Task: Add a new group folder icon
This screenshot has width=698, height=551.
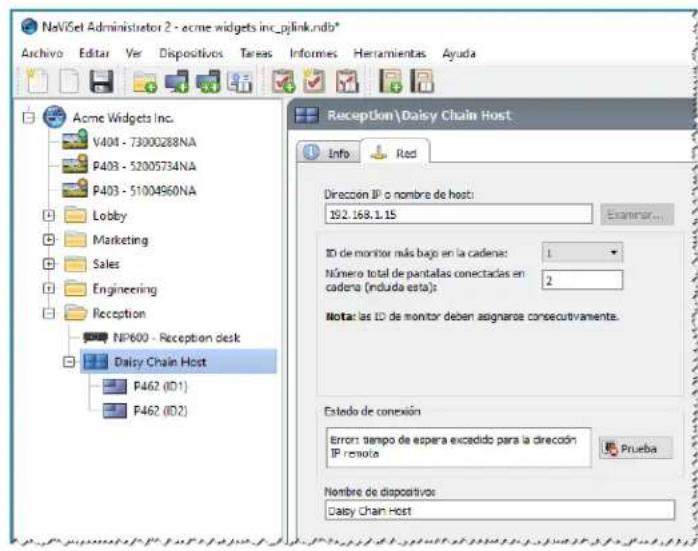Action: pyautogui.click(x=145, y=82)
